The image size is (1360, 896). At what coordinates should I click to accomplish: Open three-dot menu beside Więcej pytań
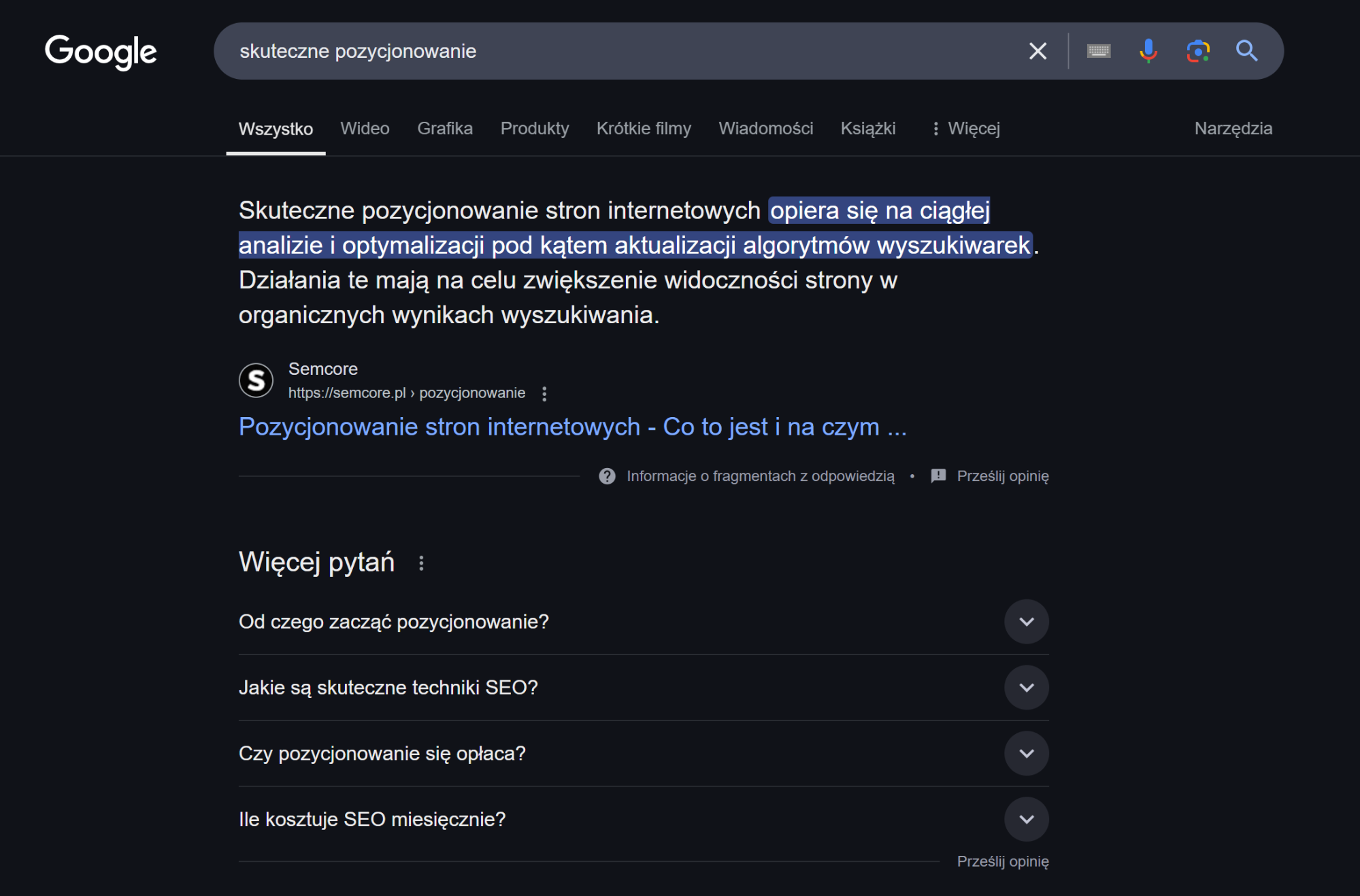pyautogui.click(x=421, y=563)
